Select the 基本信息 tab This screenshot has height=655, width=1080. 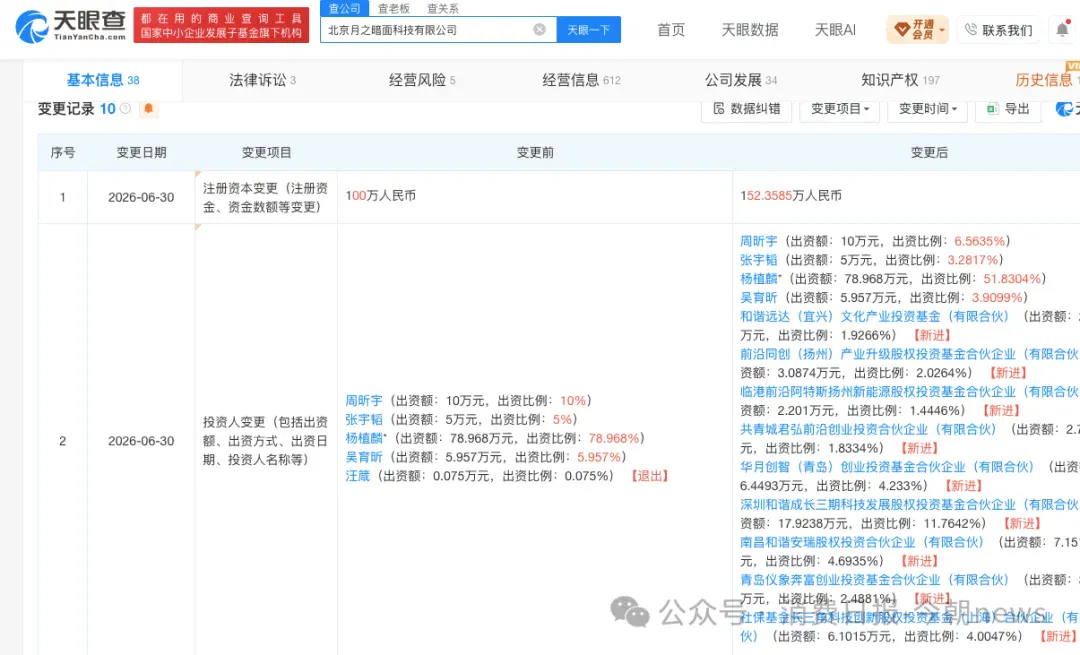click(x=103, y=80)
